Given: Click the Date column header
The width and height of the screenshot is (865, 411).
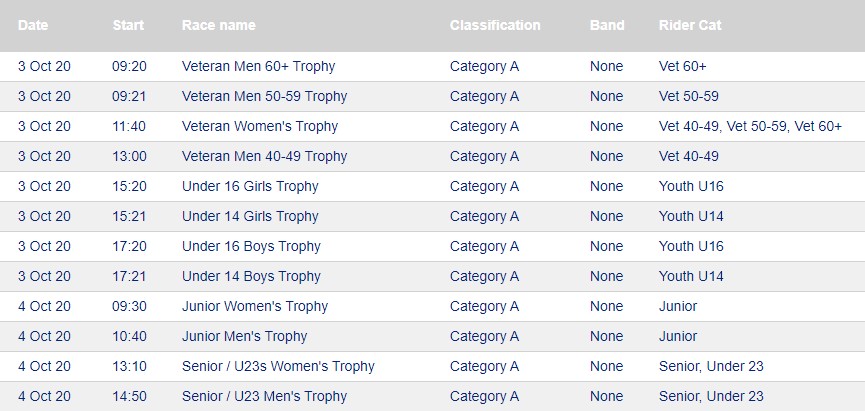Looking at the screenshot, I should (x=33, y=25).
